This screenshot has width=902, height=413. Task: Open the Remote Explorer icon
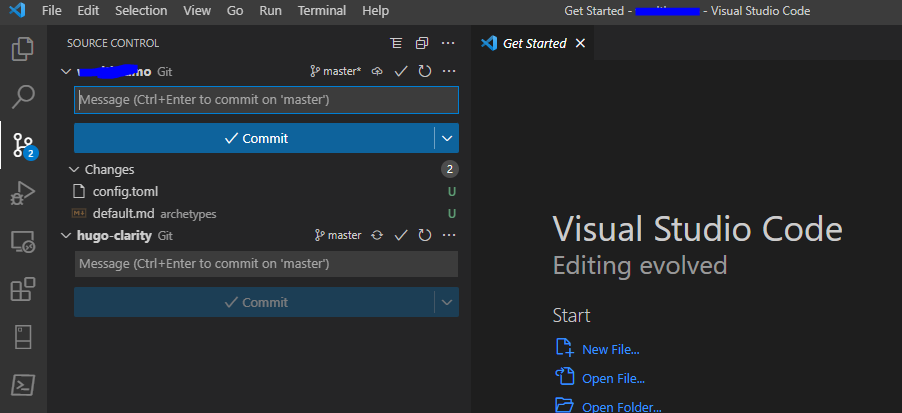tap(23, 241)
